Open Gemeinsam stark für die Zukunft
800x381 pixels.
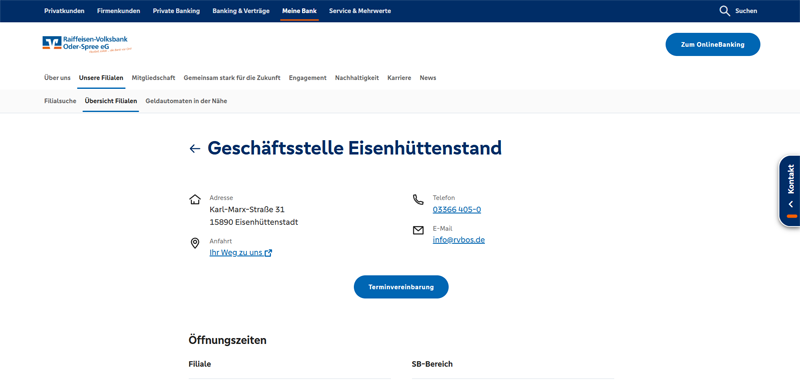[x=232, y=78]
